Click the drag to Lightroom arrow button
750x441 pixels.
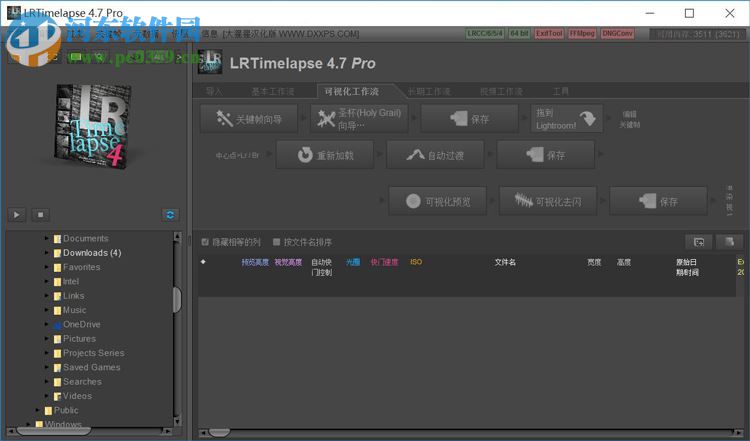point(566,119)
